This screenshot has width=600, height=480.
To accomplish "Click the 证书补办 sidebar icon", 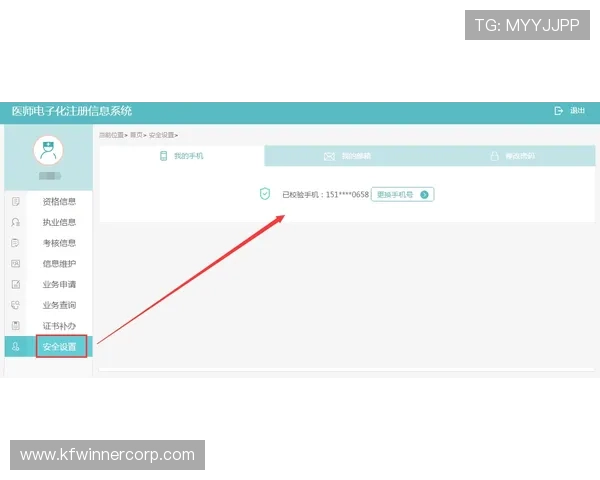I will click(16, 326).
